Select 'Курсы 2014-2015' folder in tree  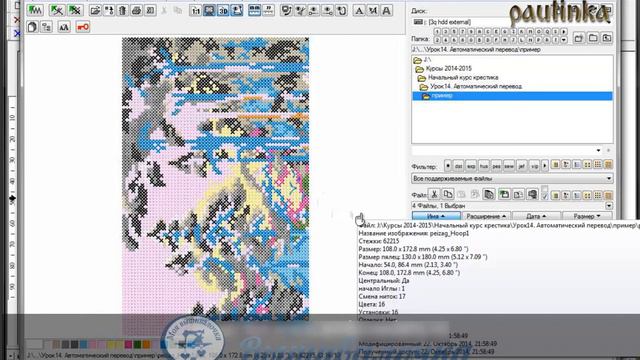point(448,69)
